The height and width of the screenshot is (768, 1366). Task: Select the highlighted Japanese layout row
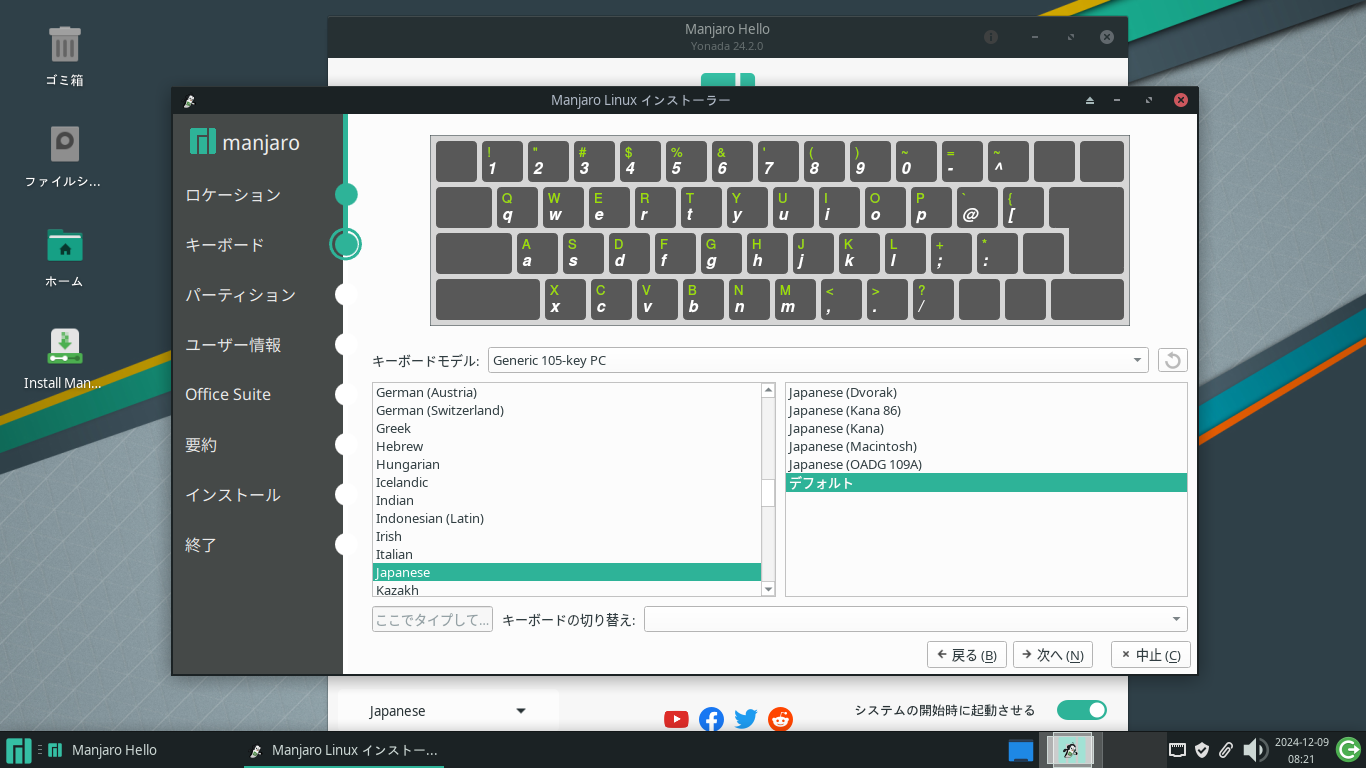tap(567, 572)
